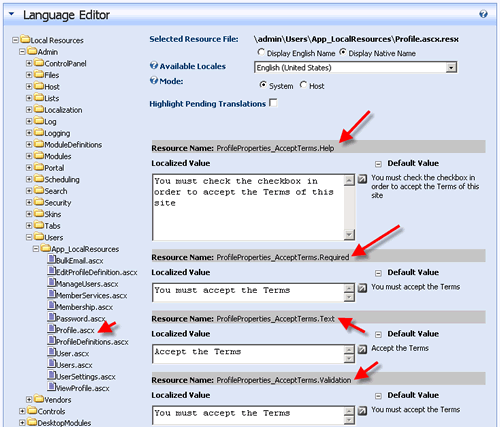Collapse the Users folder in the tree

click(29, 237)
